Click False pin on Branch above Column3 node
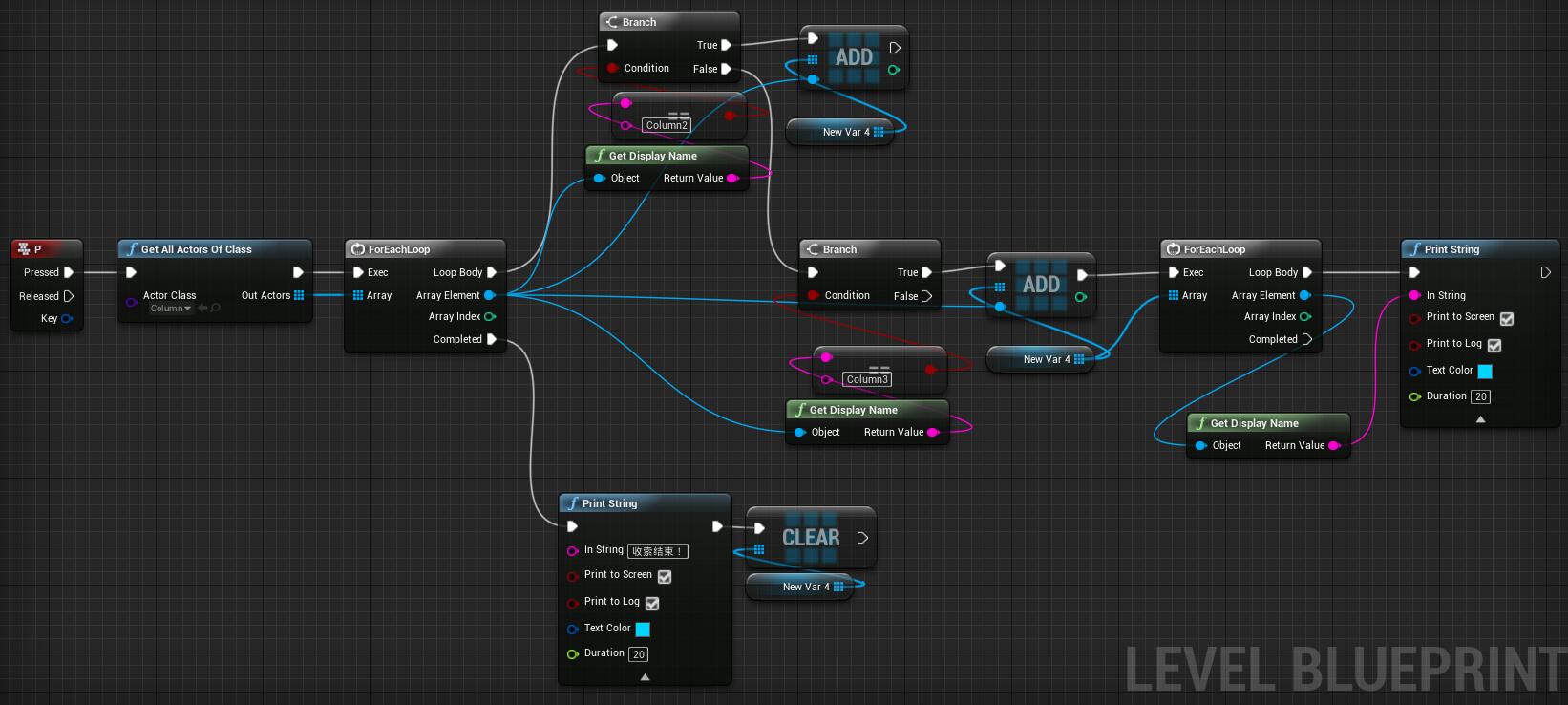1568x705 pixels. click(927, 296)
